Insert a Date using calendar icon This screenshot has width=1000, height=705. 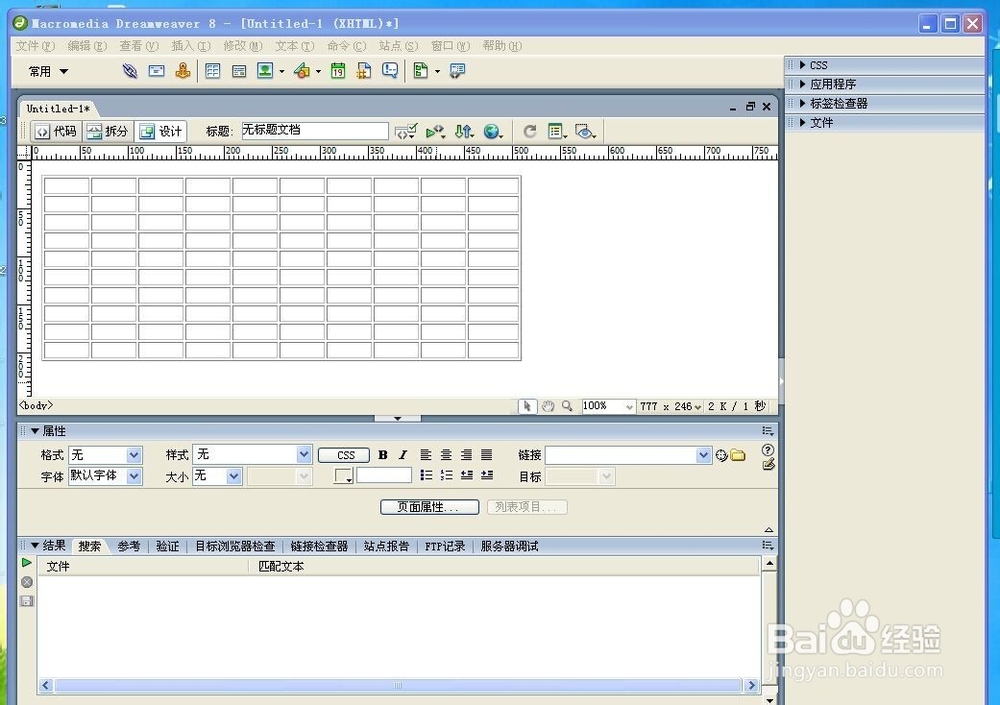338,71
